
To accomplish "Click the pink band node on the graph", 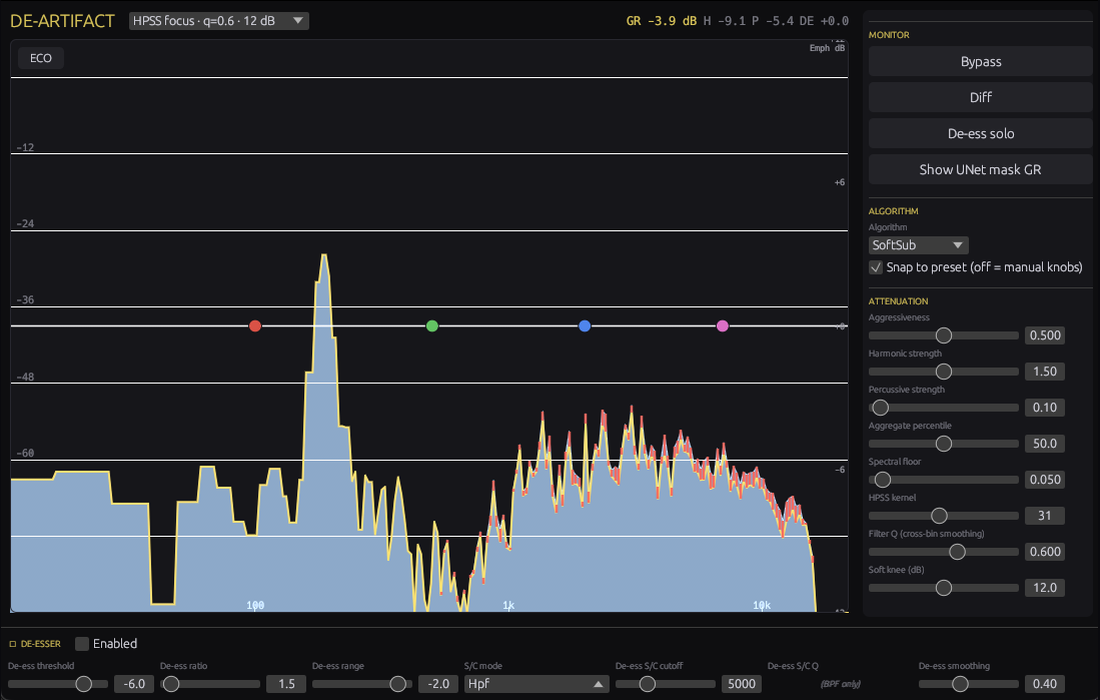I will pos(723,326).
